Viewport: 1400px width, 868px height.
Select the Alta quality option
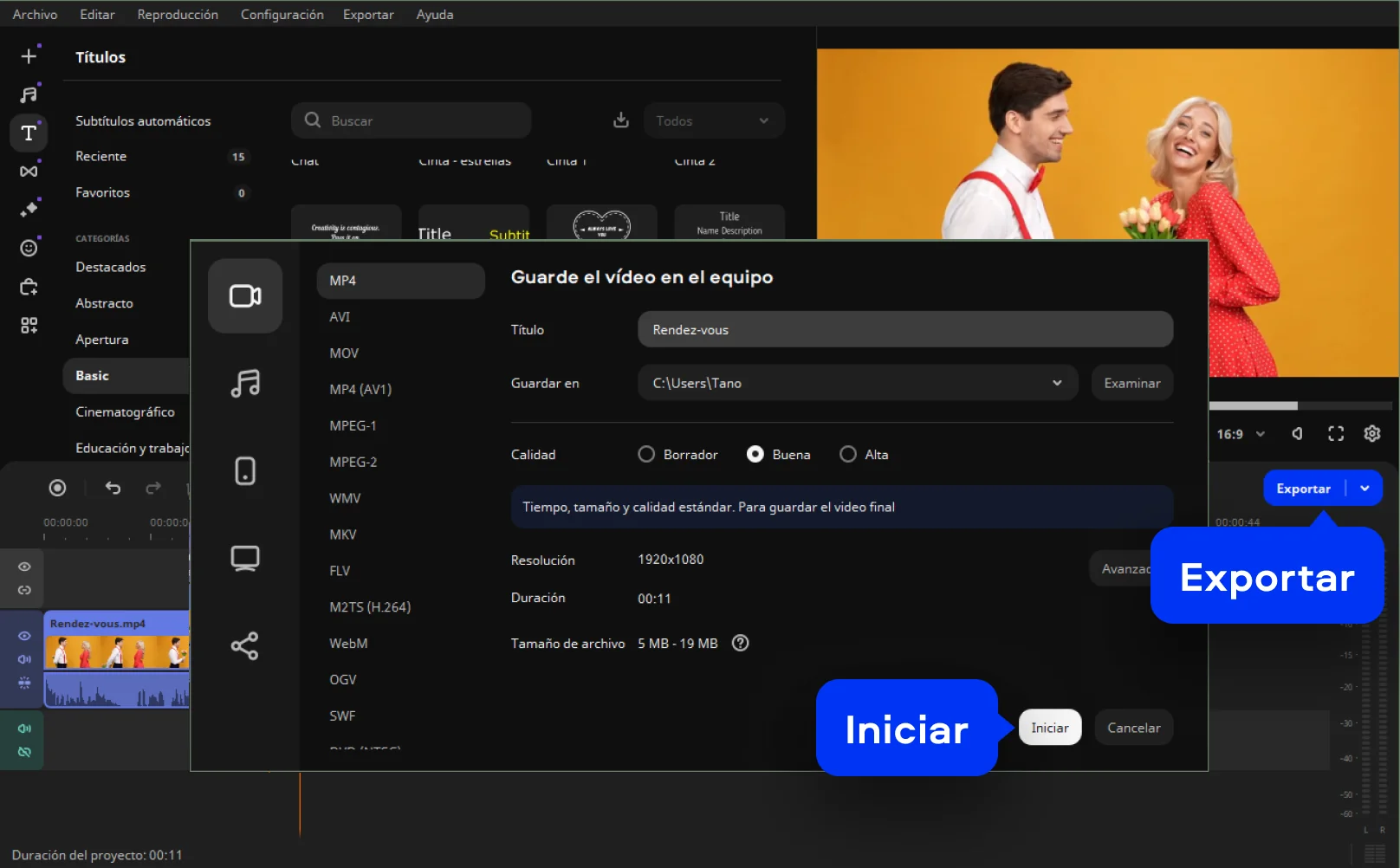848,455
